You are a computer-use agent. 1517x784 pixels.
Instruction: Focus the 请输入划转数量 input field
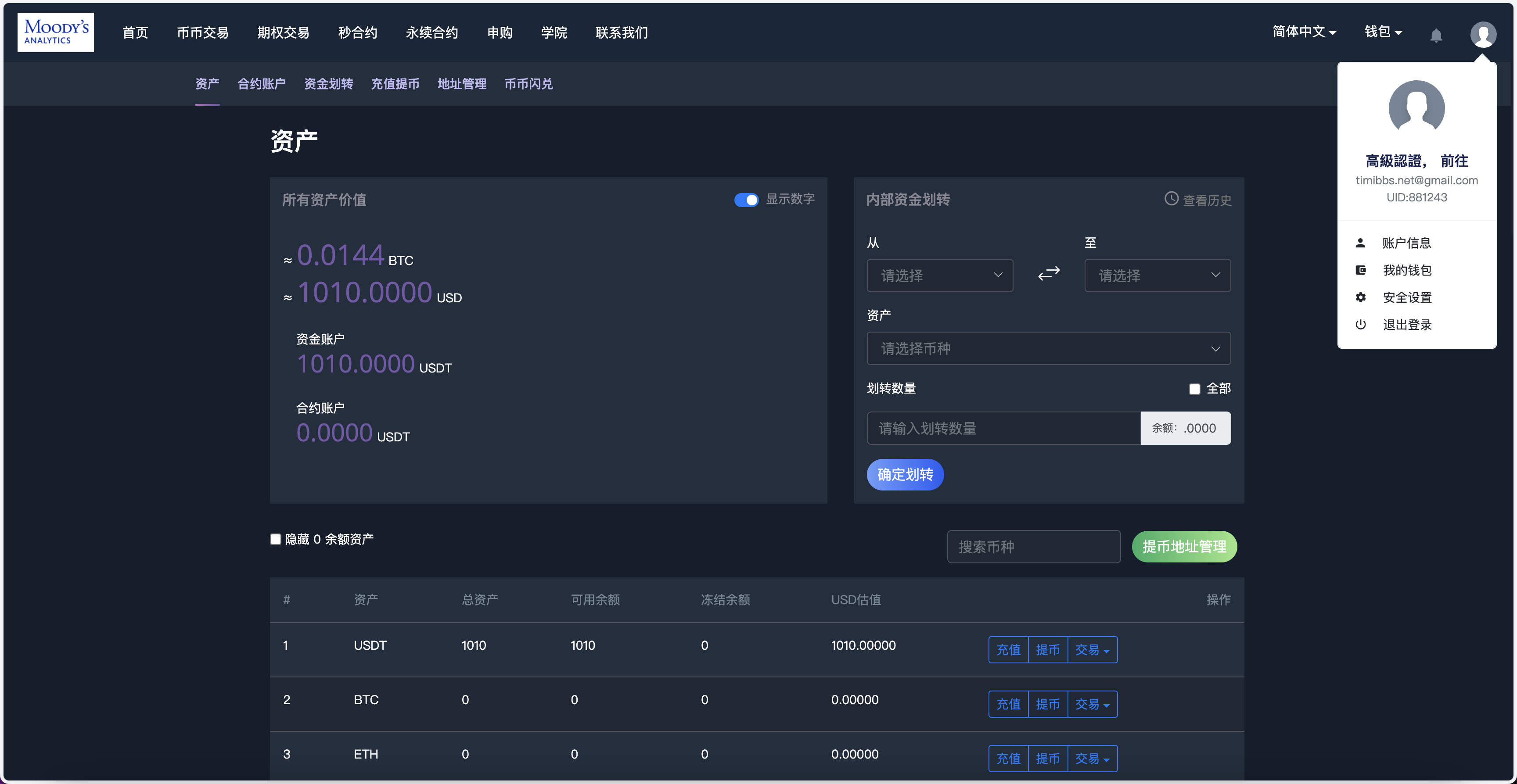tap(1003, 428)
